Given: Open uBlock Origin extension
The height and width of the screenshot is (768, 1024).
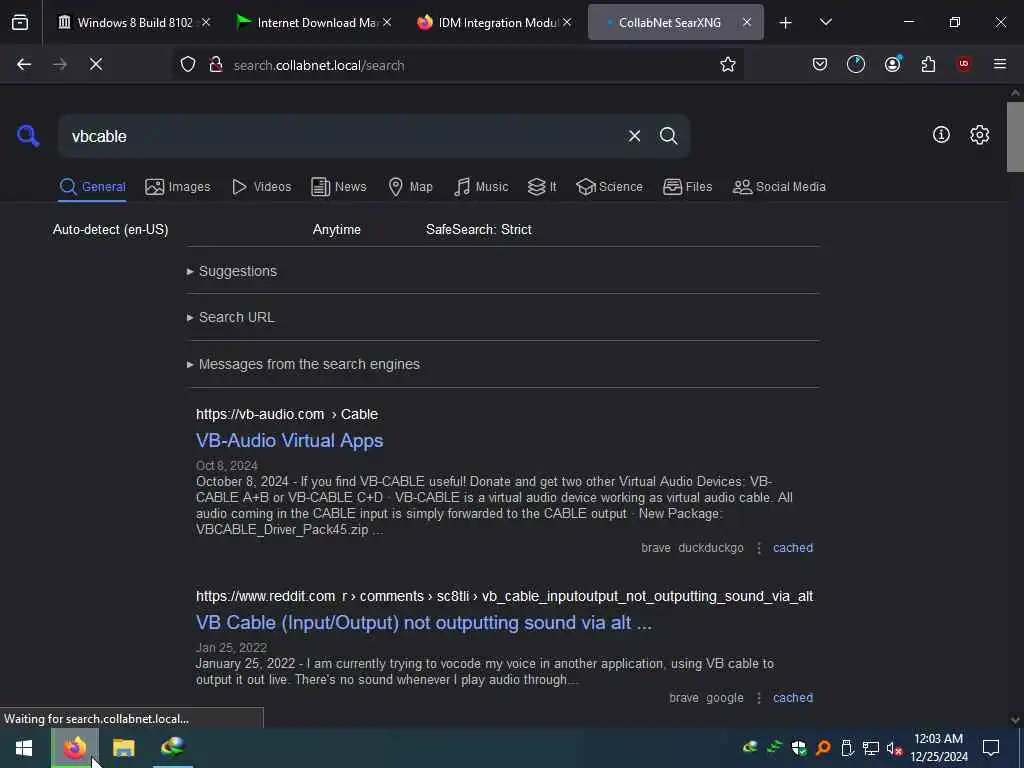Looking at the screenshot, I should (963, 64).
